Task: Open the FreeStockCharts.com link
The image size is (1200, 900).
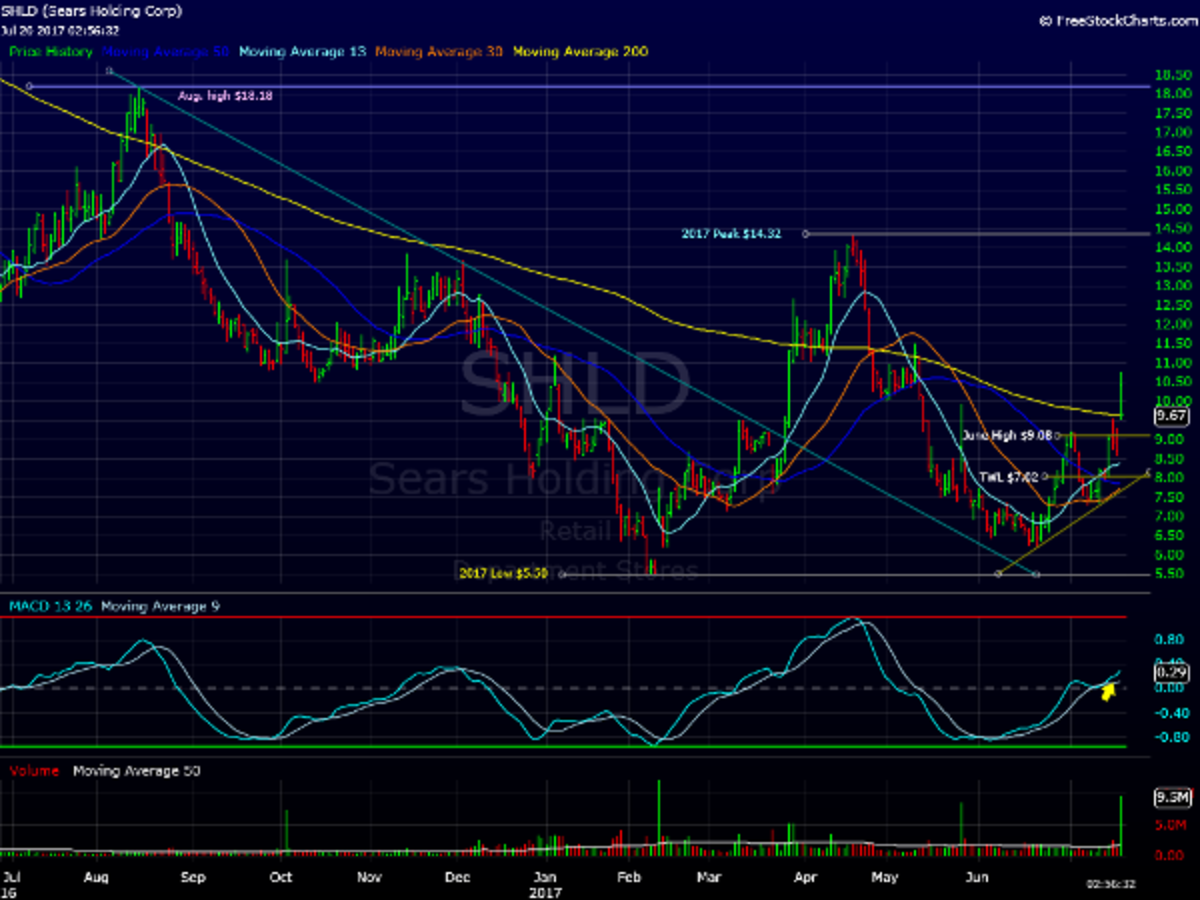Action: click(1117, 19)
